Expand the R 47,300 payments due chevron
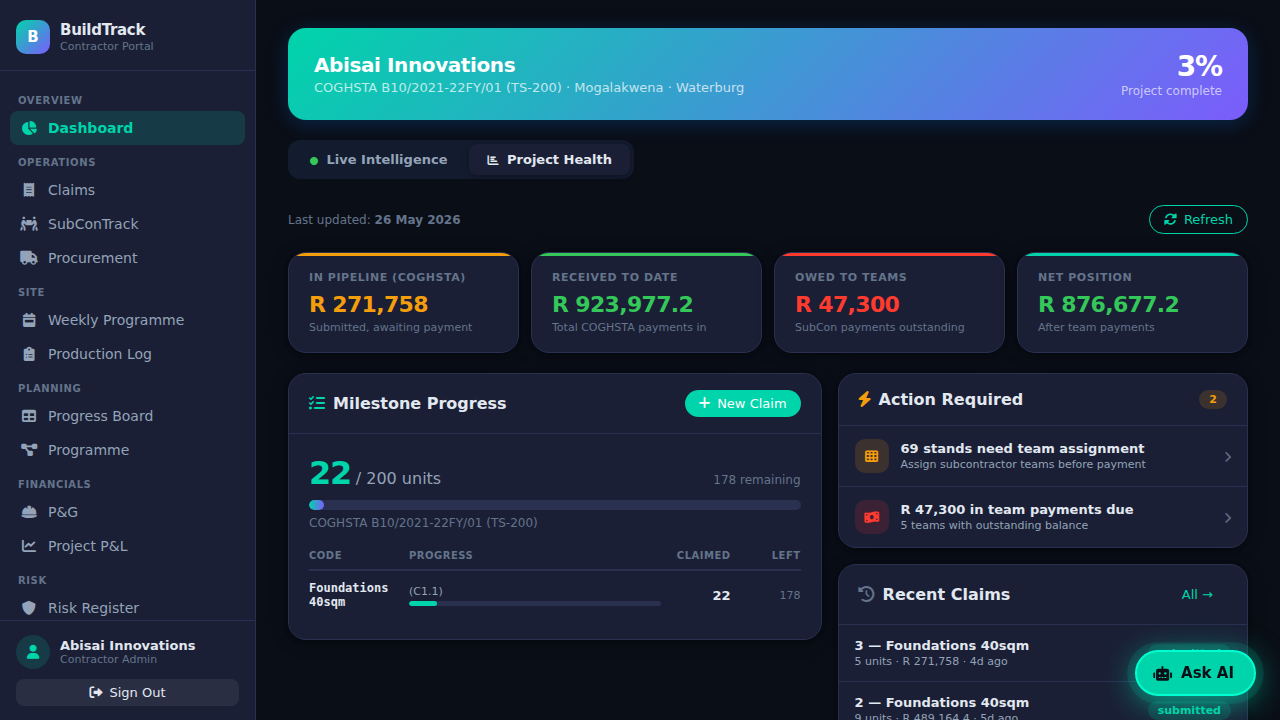 pos(1228,517)
